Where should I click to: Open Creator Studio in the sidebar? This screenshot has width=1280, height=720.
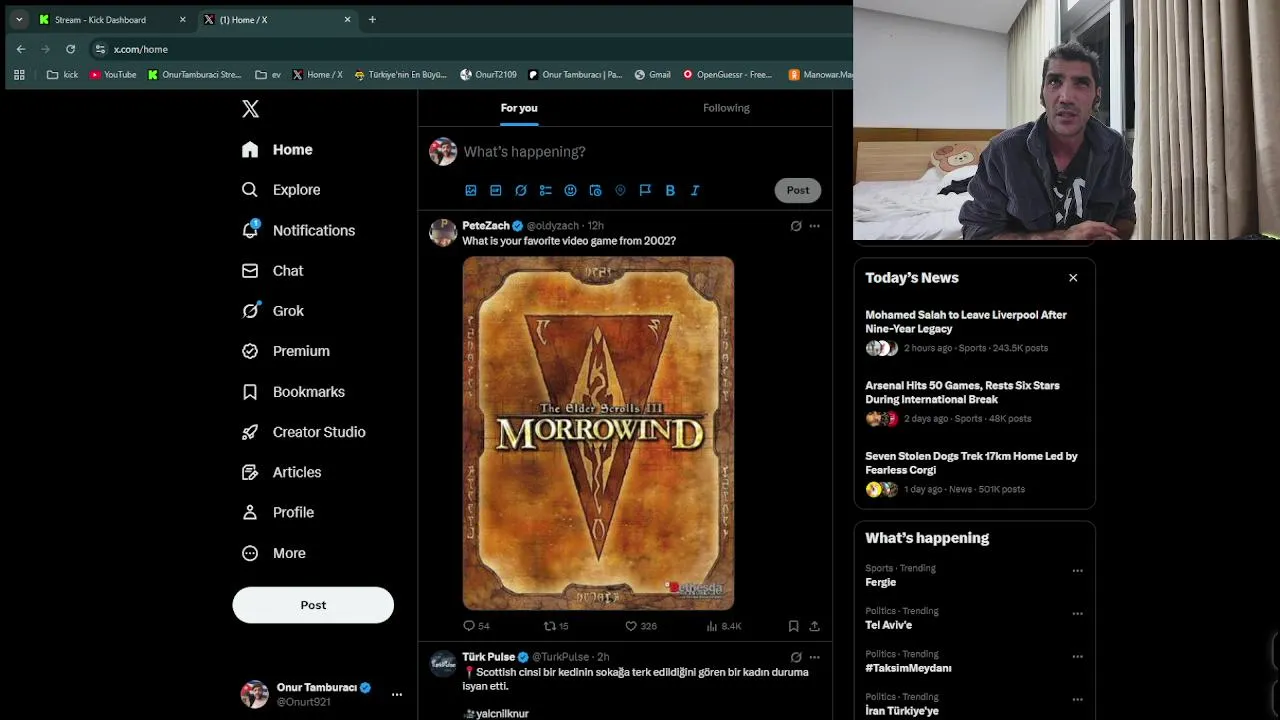303,432
